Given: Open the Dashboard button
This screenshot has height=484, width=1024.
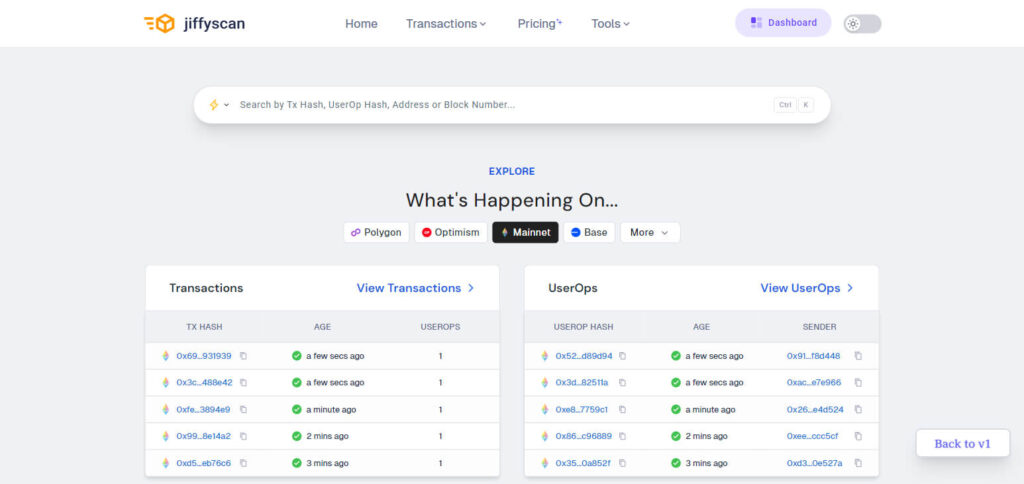Looking at the screenshot, I should click(x=783, y=23).
